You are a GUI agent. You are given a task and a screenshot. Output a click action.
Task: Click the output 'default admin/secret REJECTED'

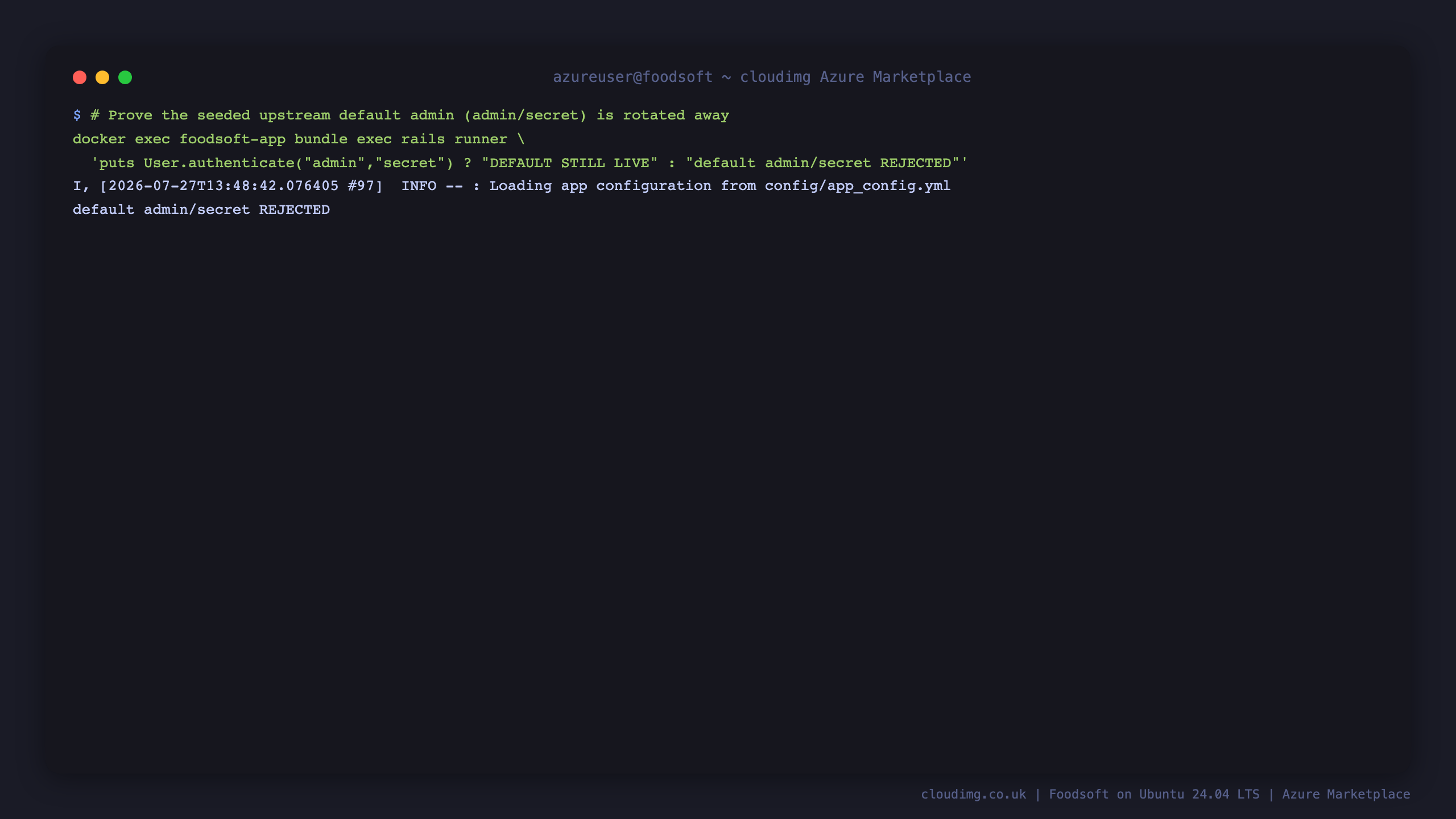(x=201, y=210)
